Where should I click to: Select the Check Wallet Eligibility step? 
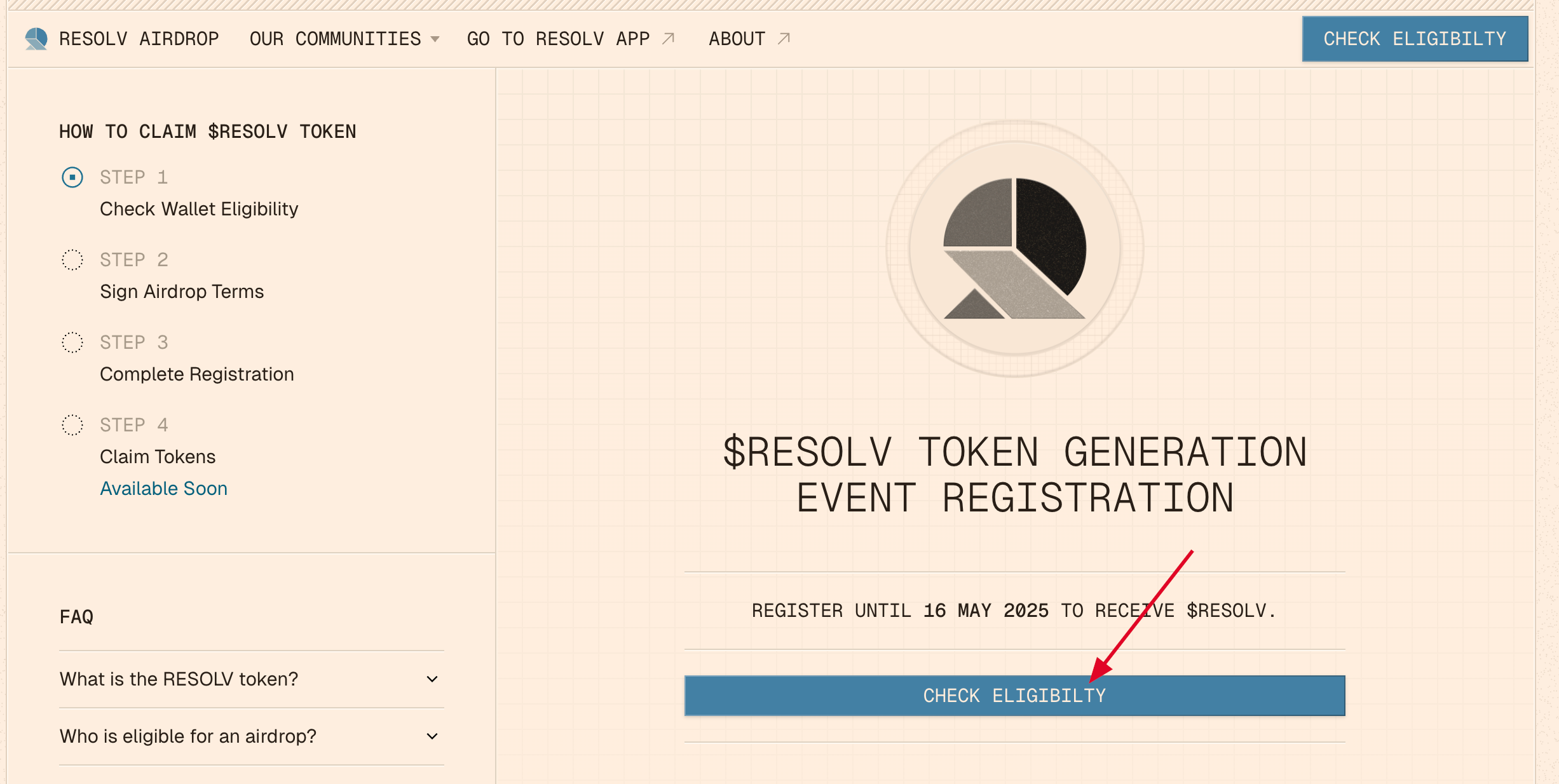pos(199,209)
